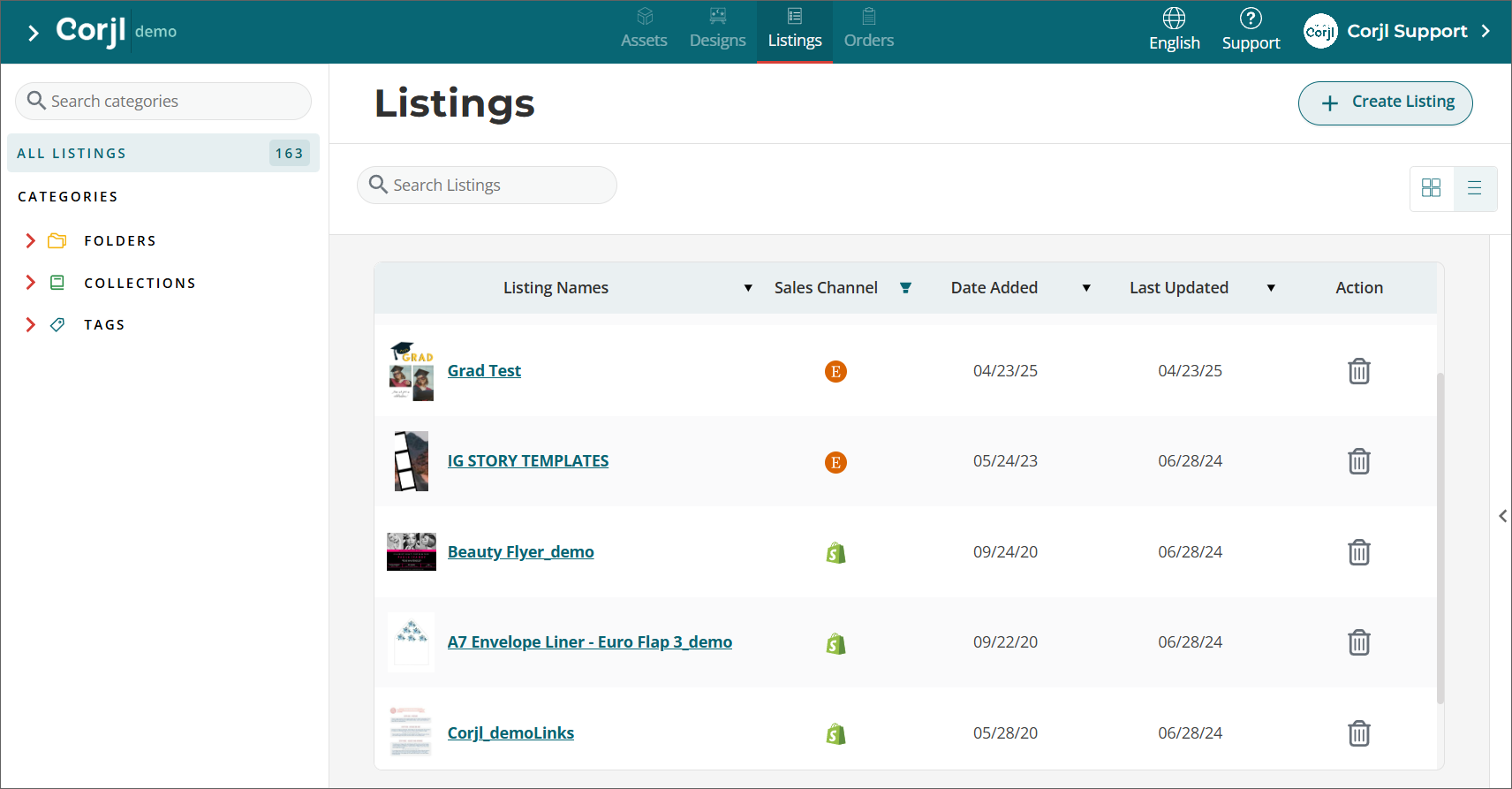Click the Shopify icon for Corjl_demoLinks
The image size is (1512, 789).
[835, 734]
